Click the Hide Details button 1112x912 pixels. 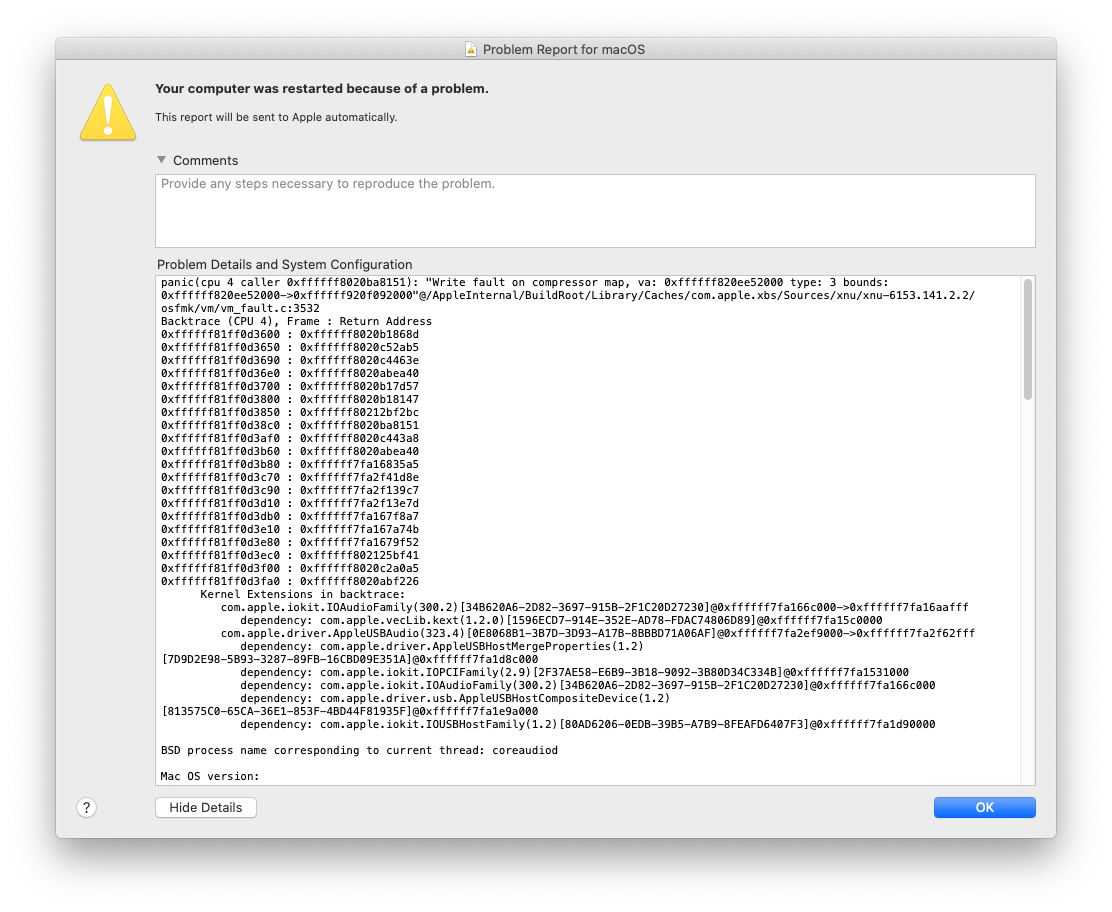[206, 807]
